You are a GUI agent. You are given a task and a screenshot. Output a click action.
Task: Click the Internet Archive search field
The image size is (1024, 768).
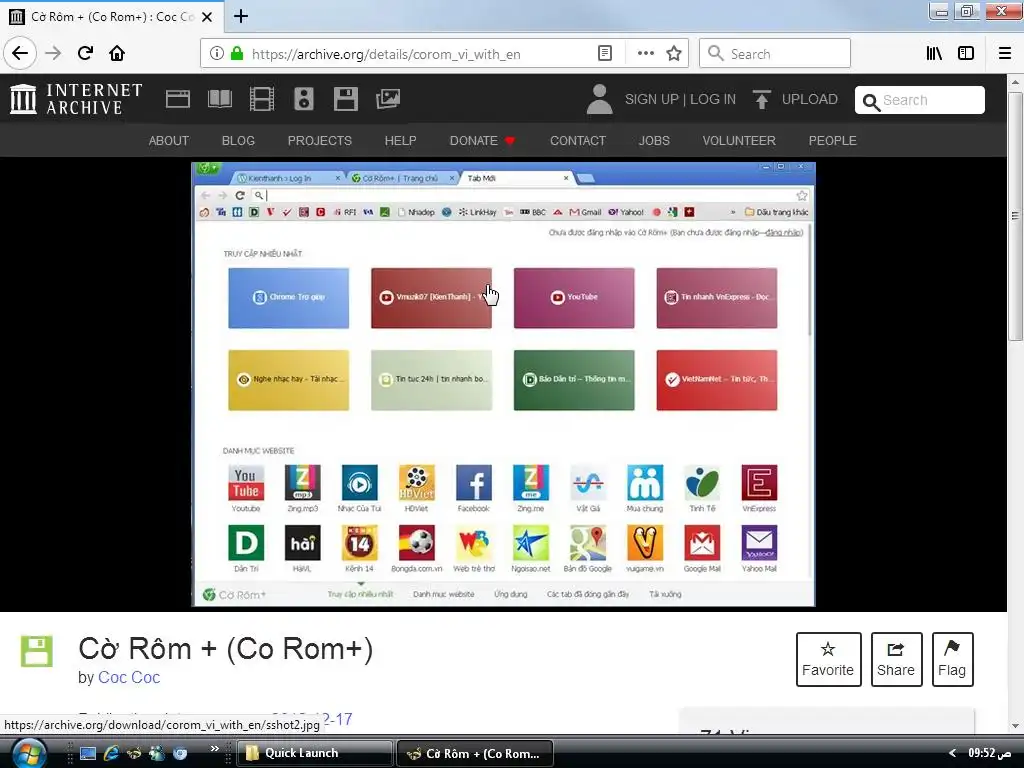pos(920,100)
